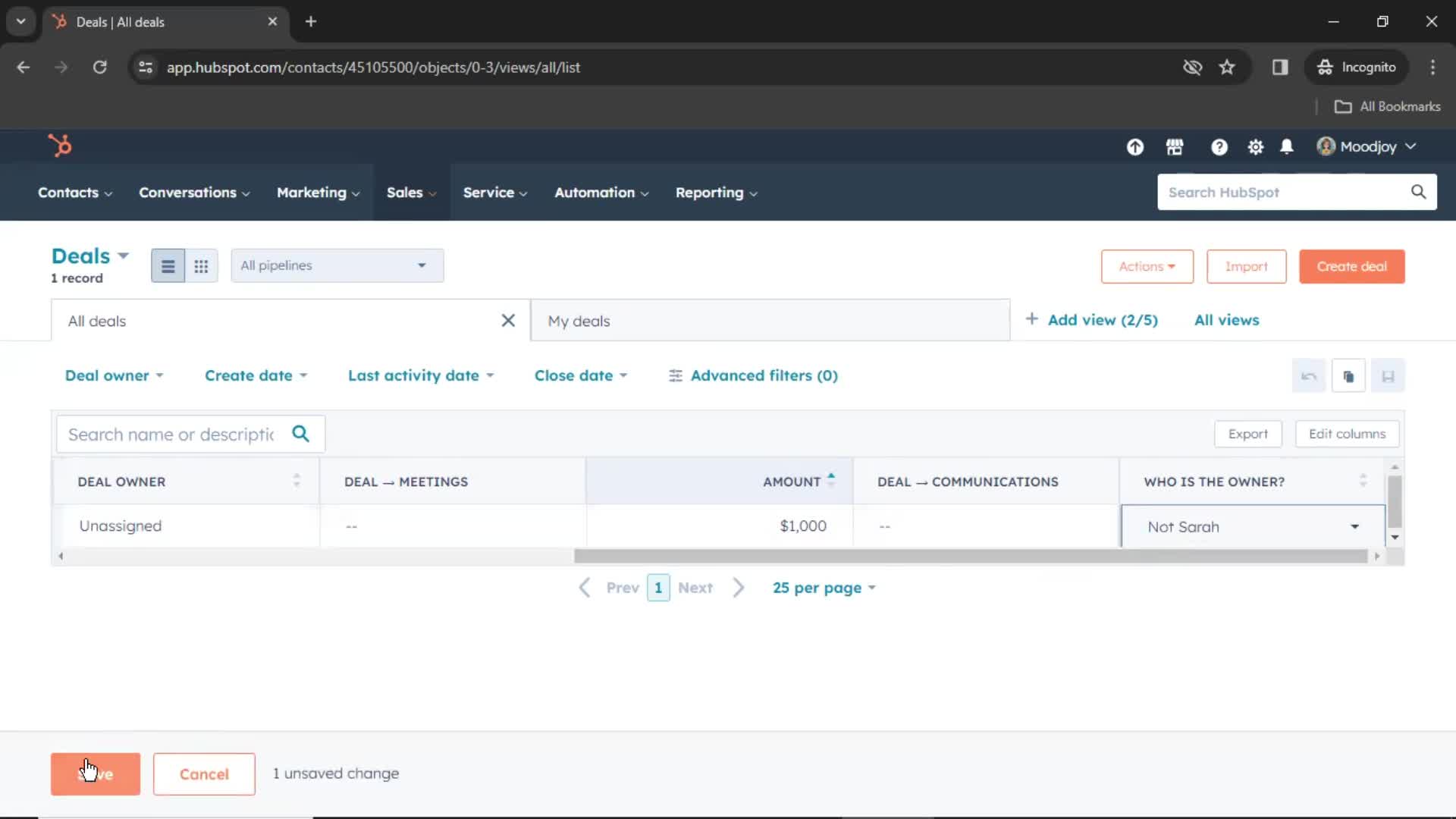Click the Create deal button
Viewport: 1456px width, 819px height.
coord(1351,266)
